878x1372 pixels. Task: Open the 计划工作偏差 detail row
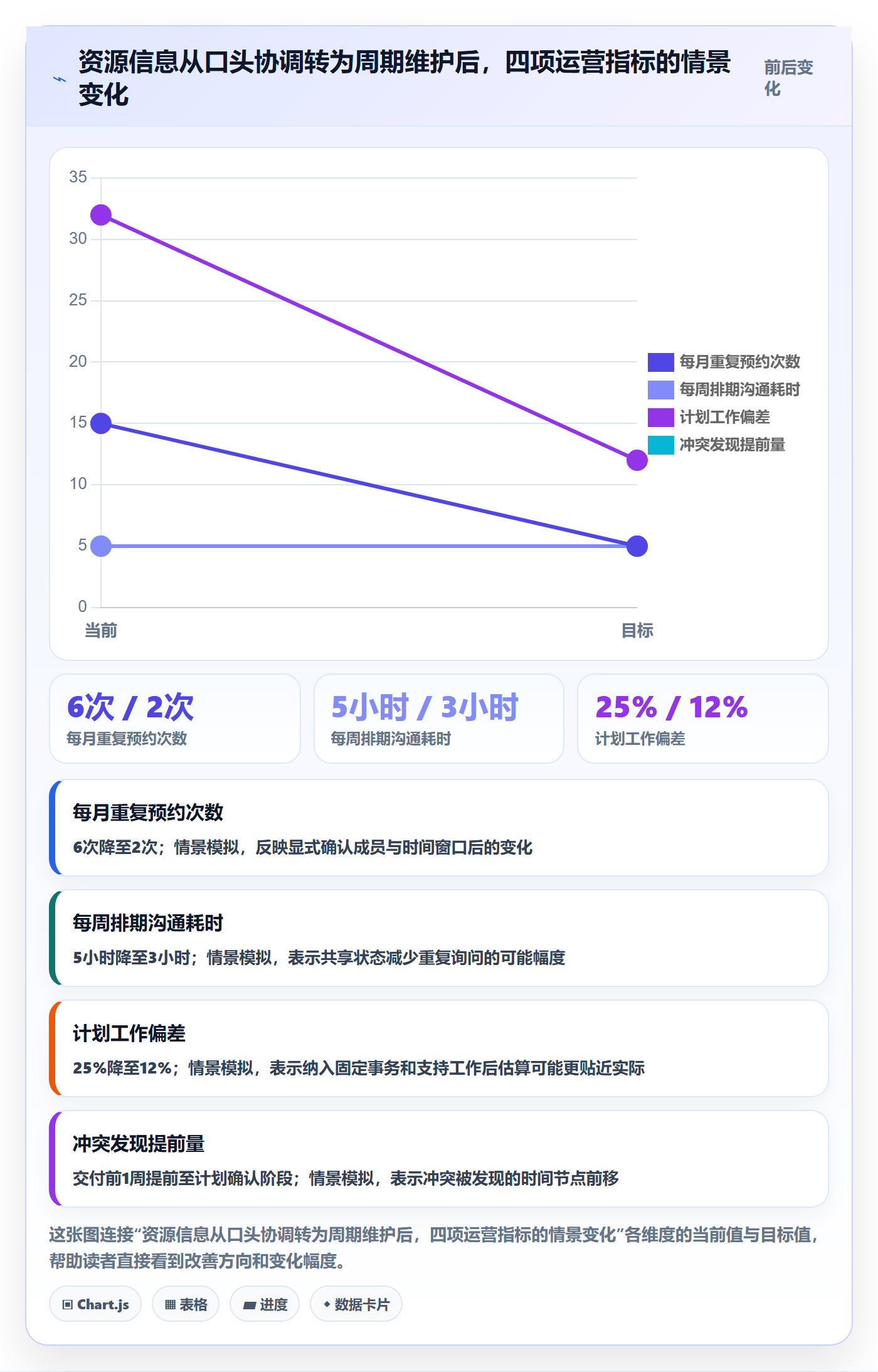tap(439, 1048)
